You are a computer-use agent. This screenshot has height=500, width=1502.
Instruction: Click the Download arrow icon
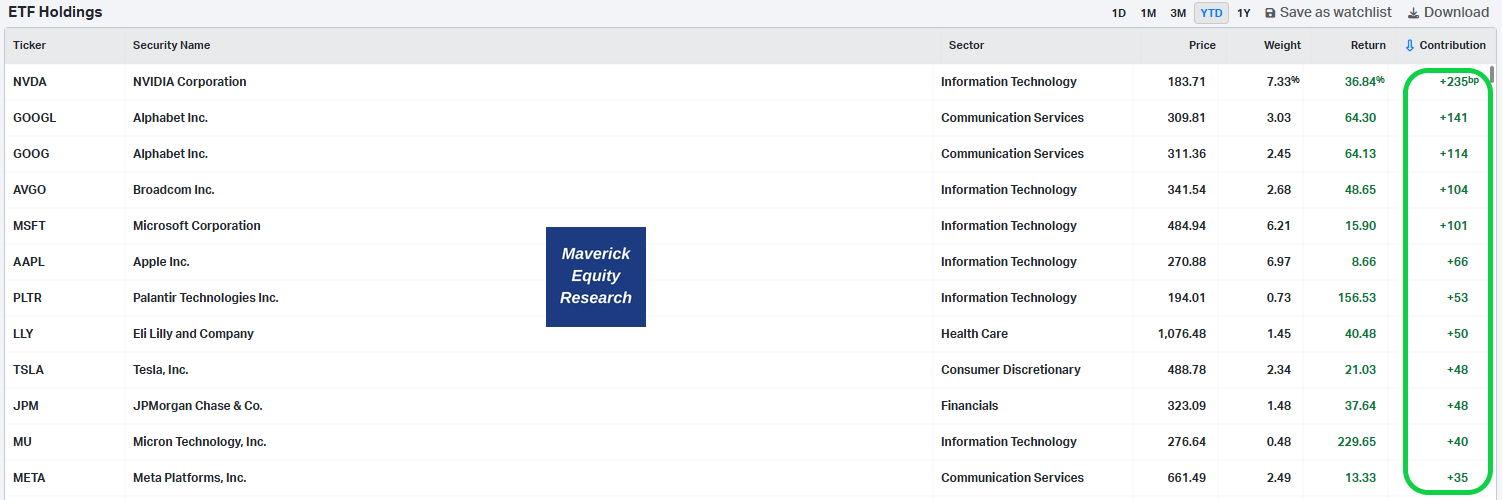(x=1413, y=13)
